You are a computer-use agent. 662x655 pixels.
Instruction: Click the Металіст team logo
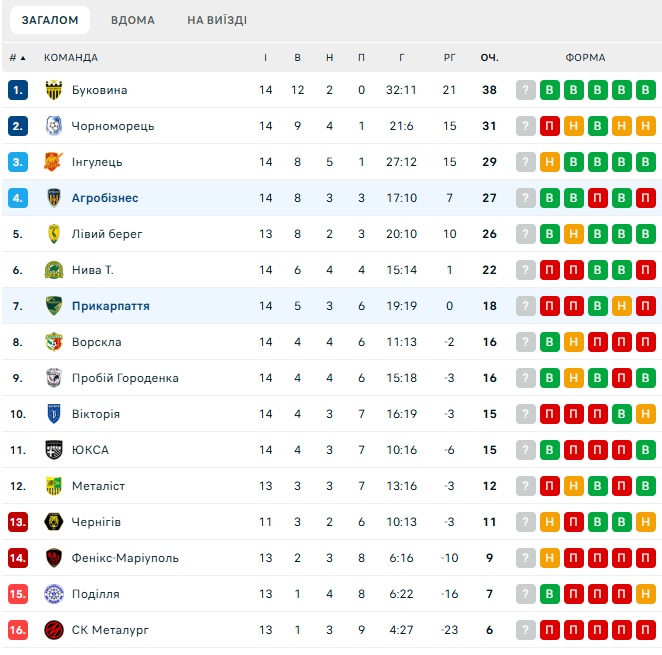coord(54,486)
